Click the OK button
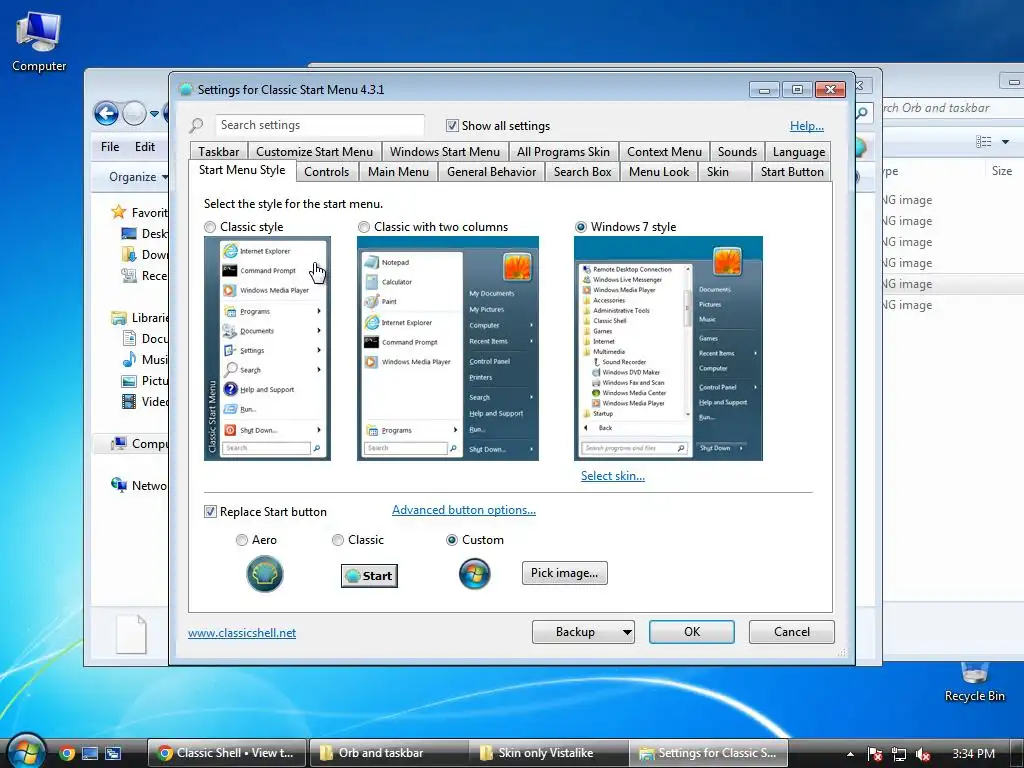The width and height of the screenshot is (1024, 768). 692,632
